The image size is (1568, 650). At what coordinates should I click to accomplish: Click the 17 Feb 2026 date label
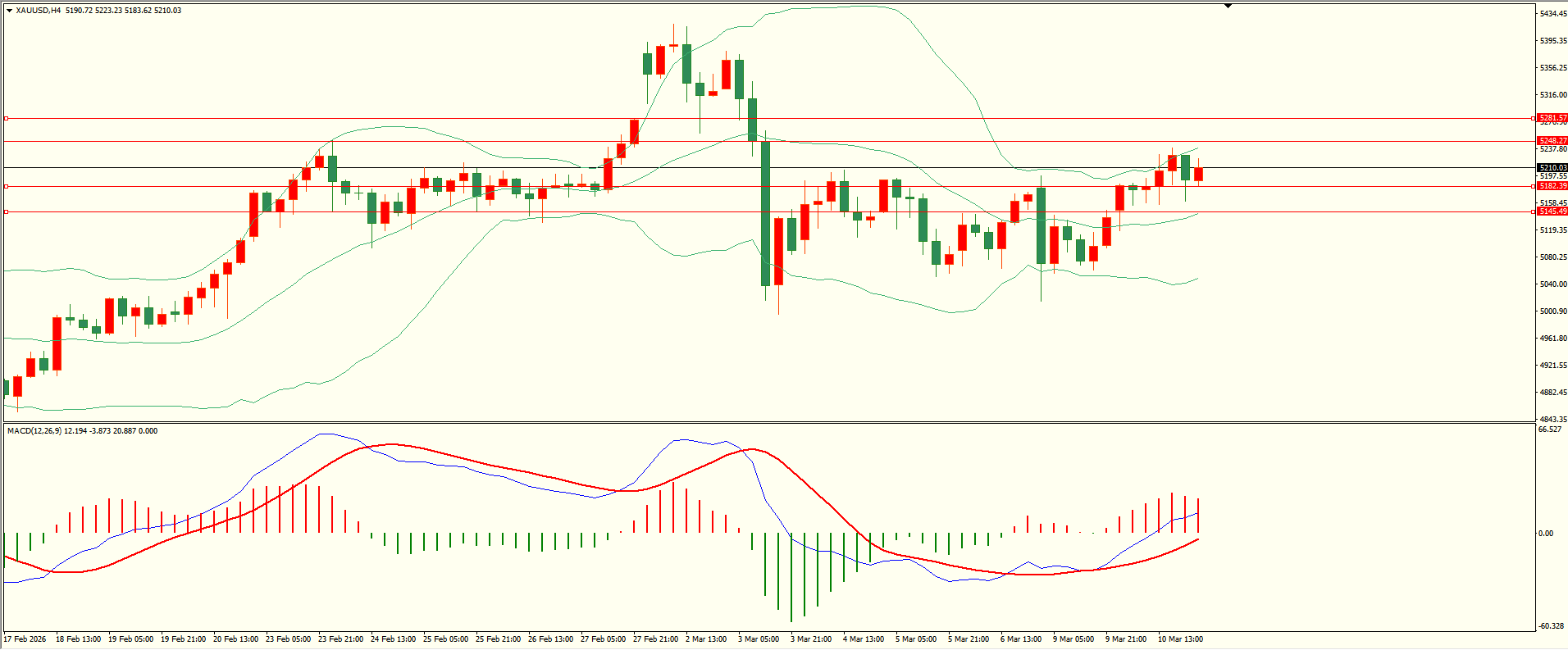25,639
